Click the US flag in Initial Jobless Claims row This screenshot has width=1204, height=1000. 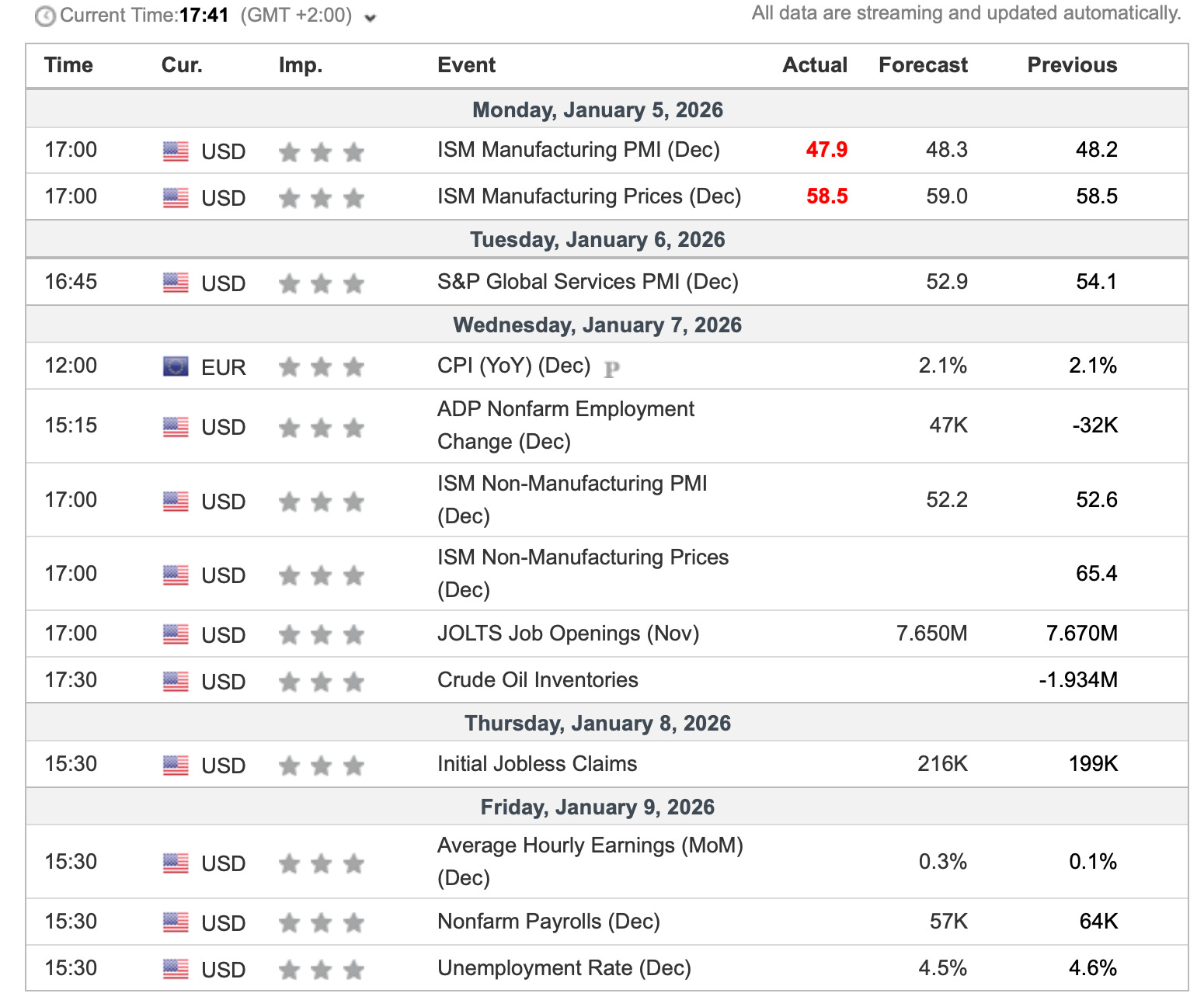click(176, 766)
